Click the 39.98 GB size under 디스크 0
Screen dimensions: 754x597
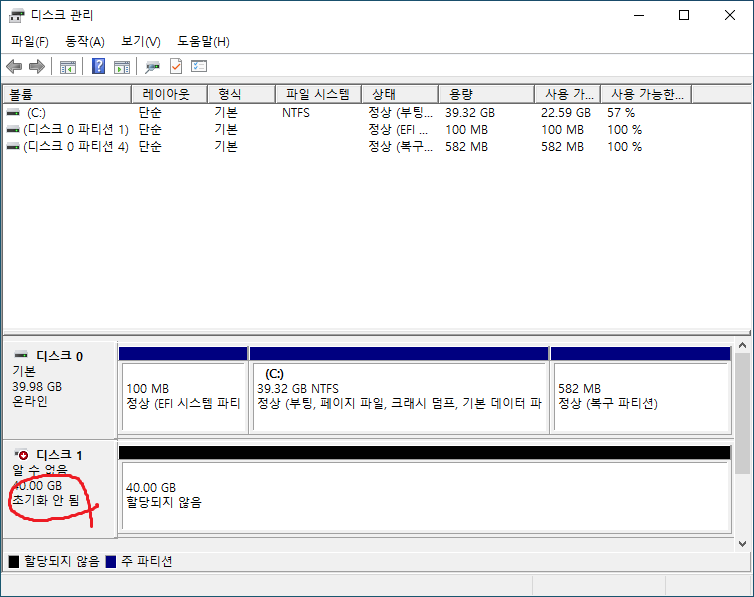tap(37, 386)
